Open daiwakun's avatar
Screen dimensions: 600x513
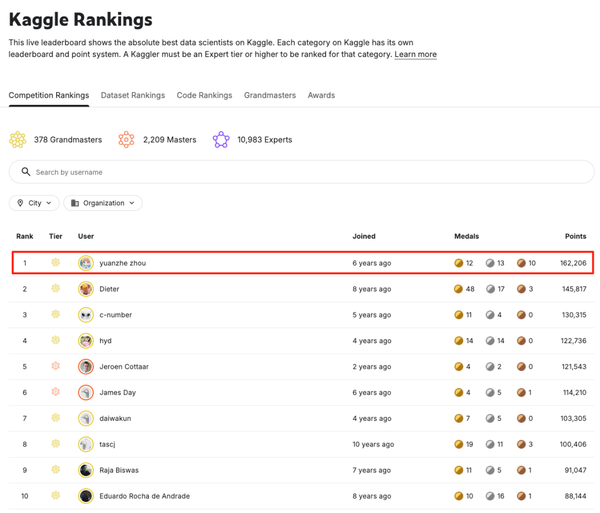(86, 418)
